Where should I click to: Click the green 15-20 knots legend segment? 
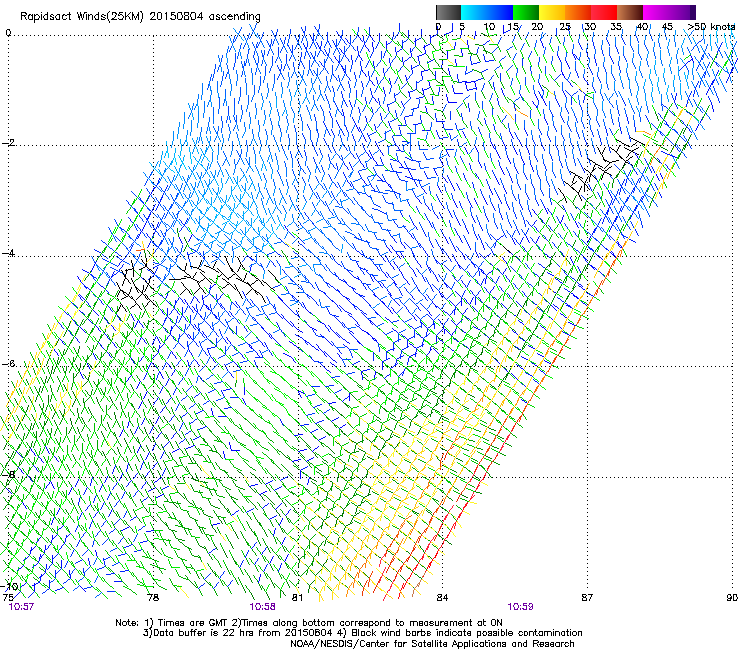(526, 12)
